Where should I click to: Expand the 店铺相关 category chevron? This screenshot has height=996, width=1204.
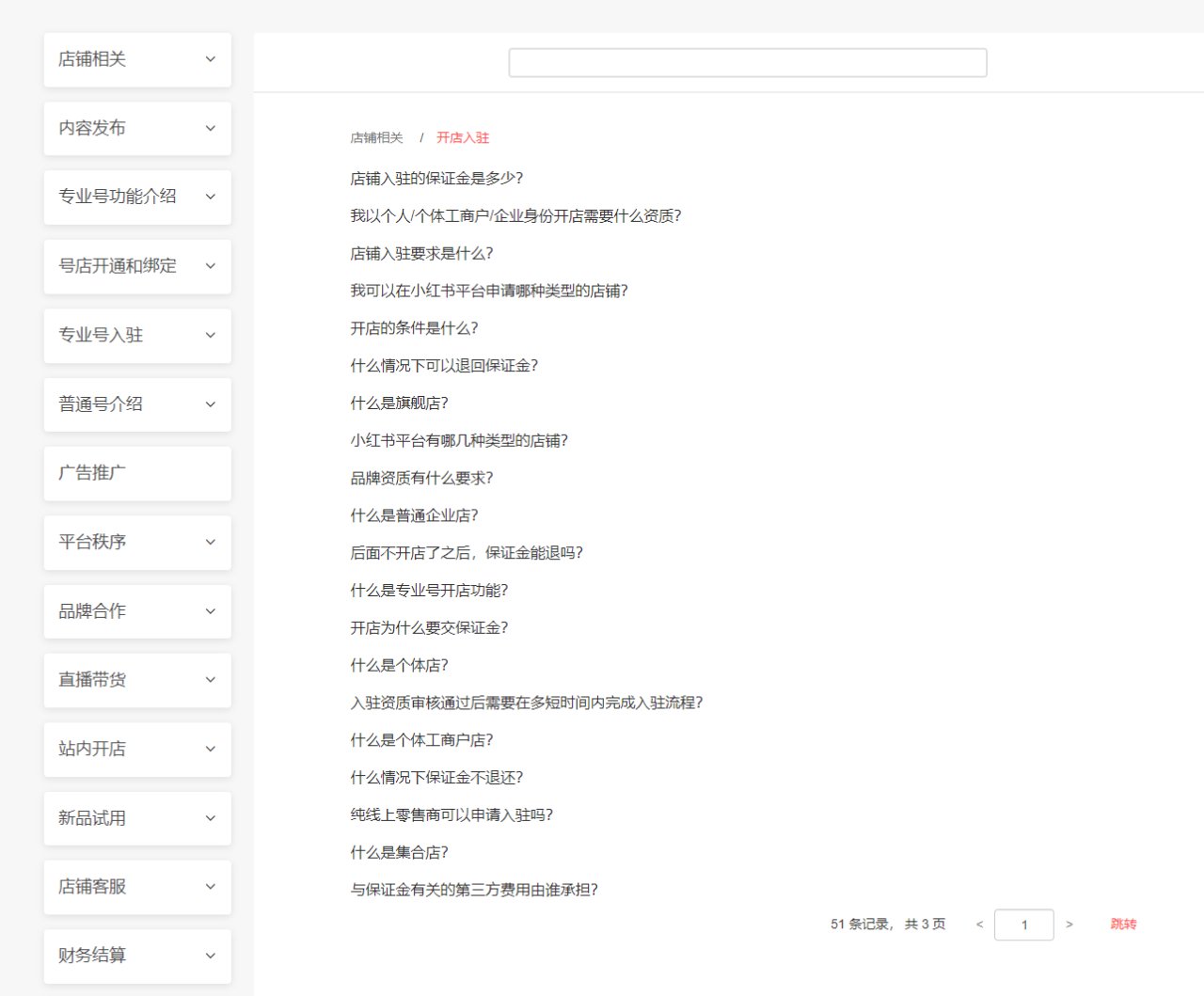click(x=210, y=59)
